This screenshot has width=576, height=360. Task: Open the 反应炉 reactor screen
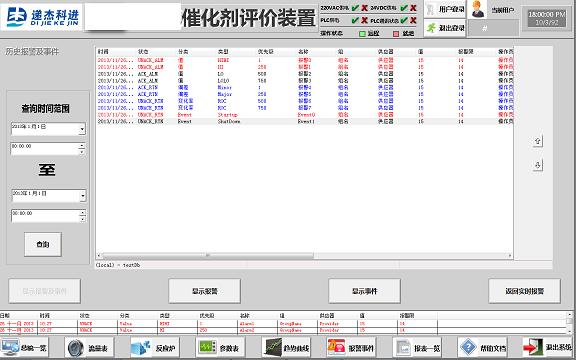[155, 347]
